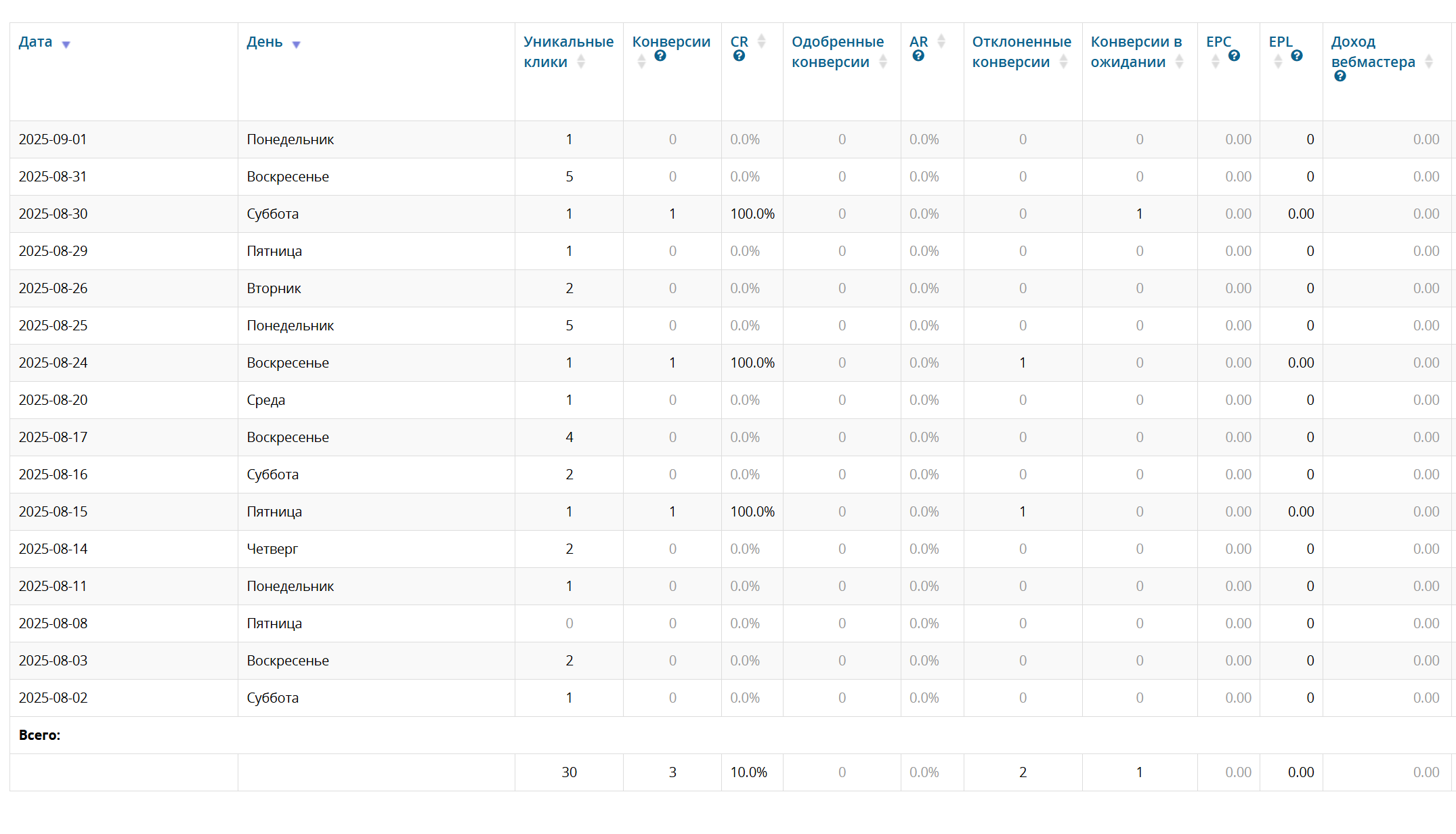Toggle sort arrow beside Дата header
The image size is (1456, 834).
pos(66,45)
